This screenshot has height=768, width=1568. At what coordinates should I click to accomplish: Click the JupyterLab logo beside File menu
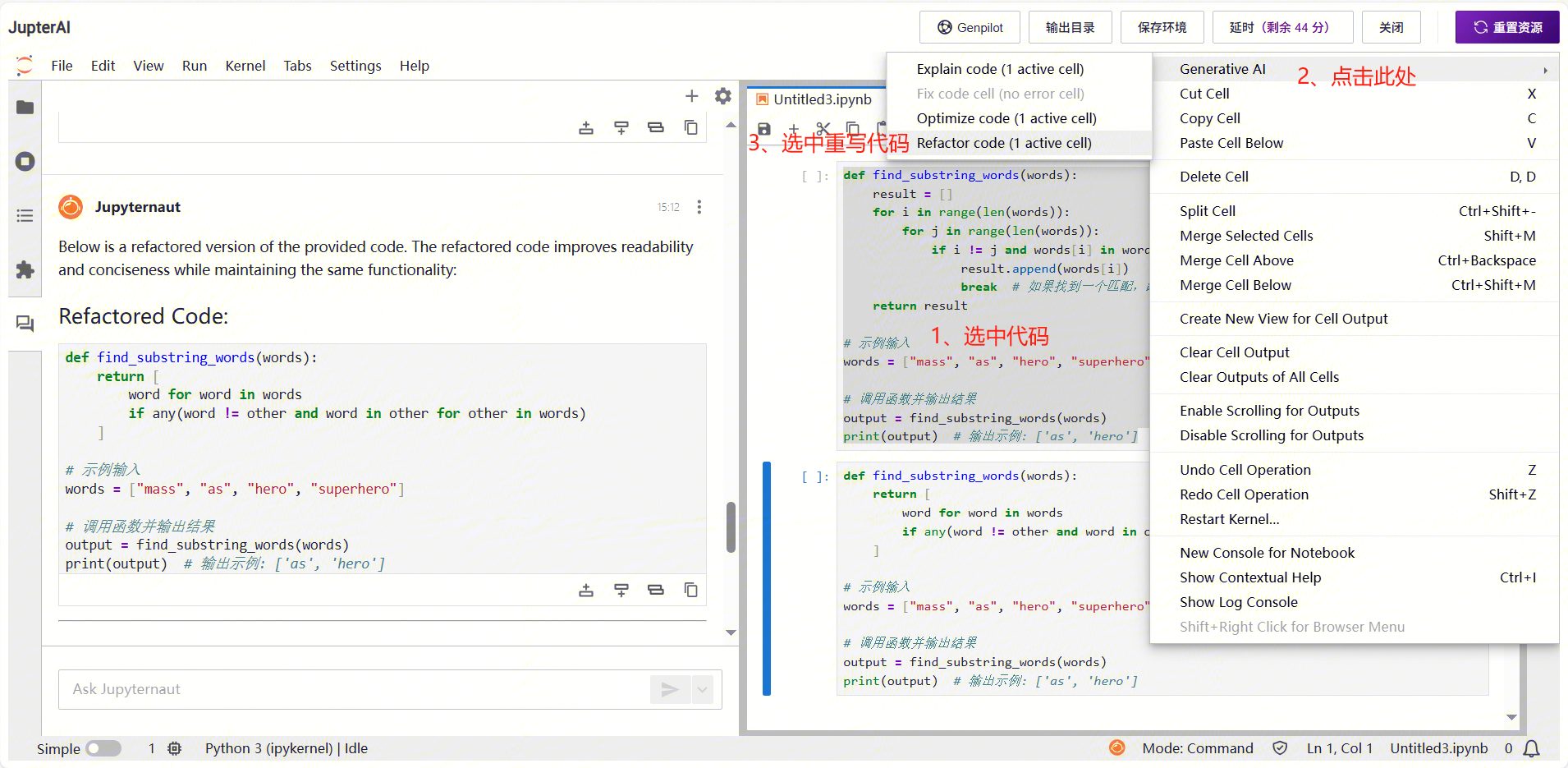(25, 66)
